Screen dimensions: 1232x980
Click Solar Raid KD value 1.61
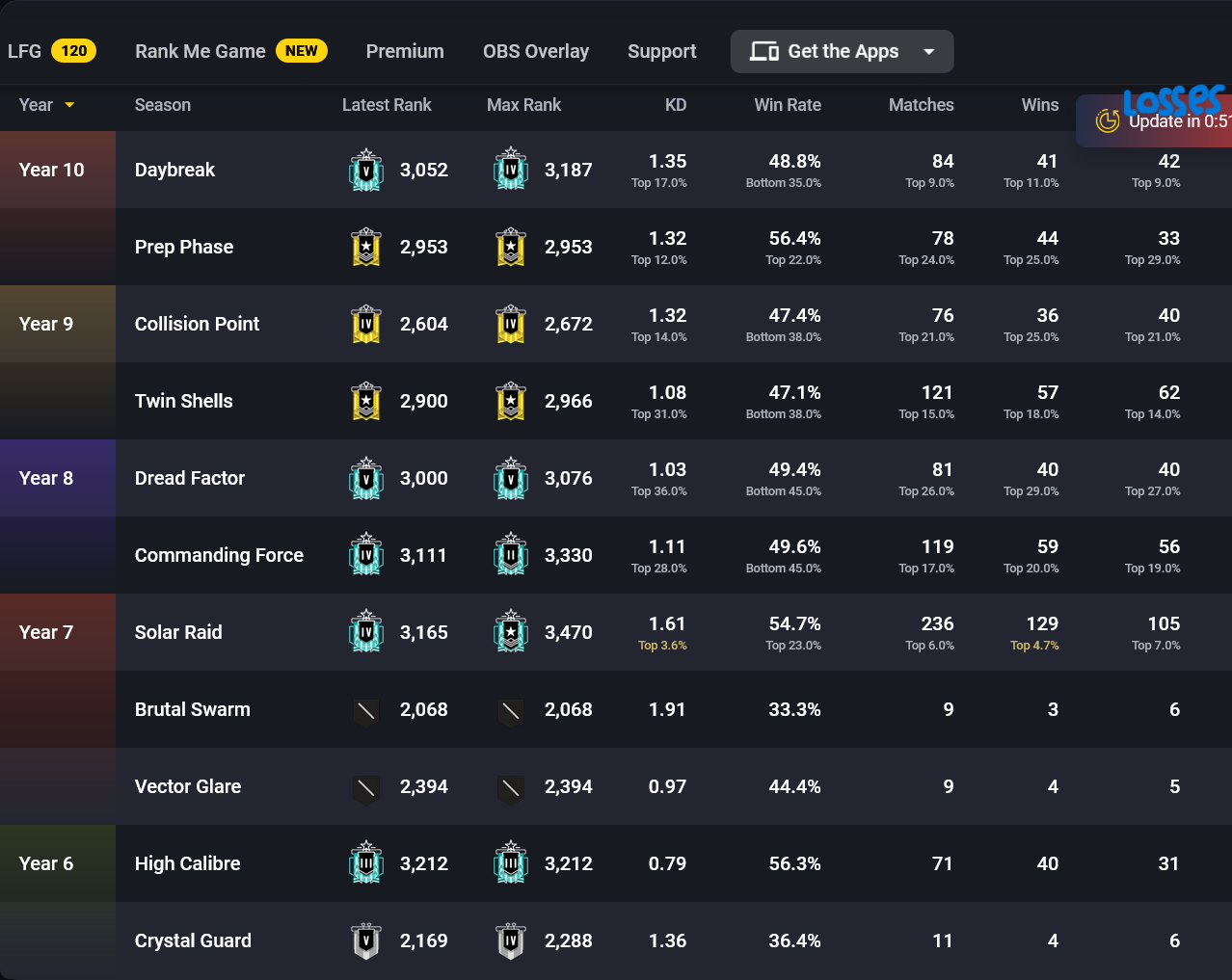(x=667, y=623)
